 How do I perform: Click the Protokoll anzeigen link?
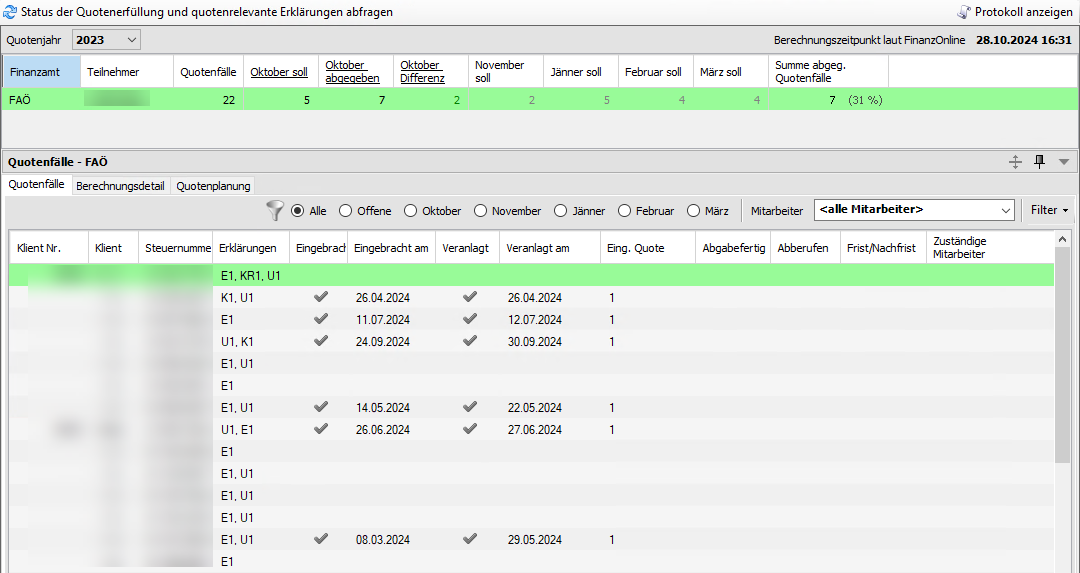point(1023,12)
